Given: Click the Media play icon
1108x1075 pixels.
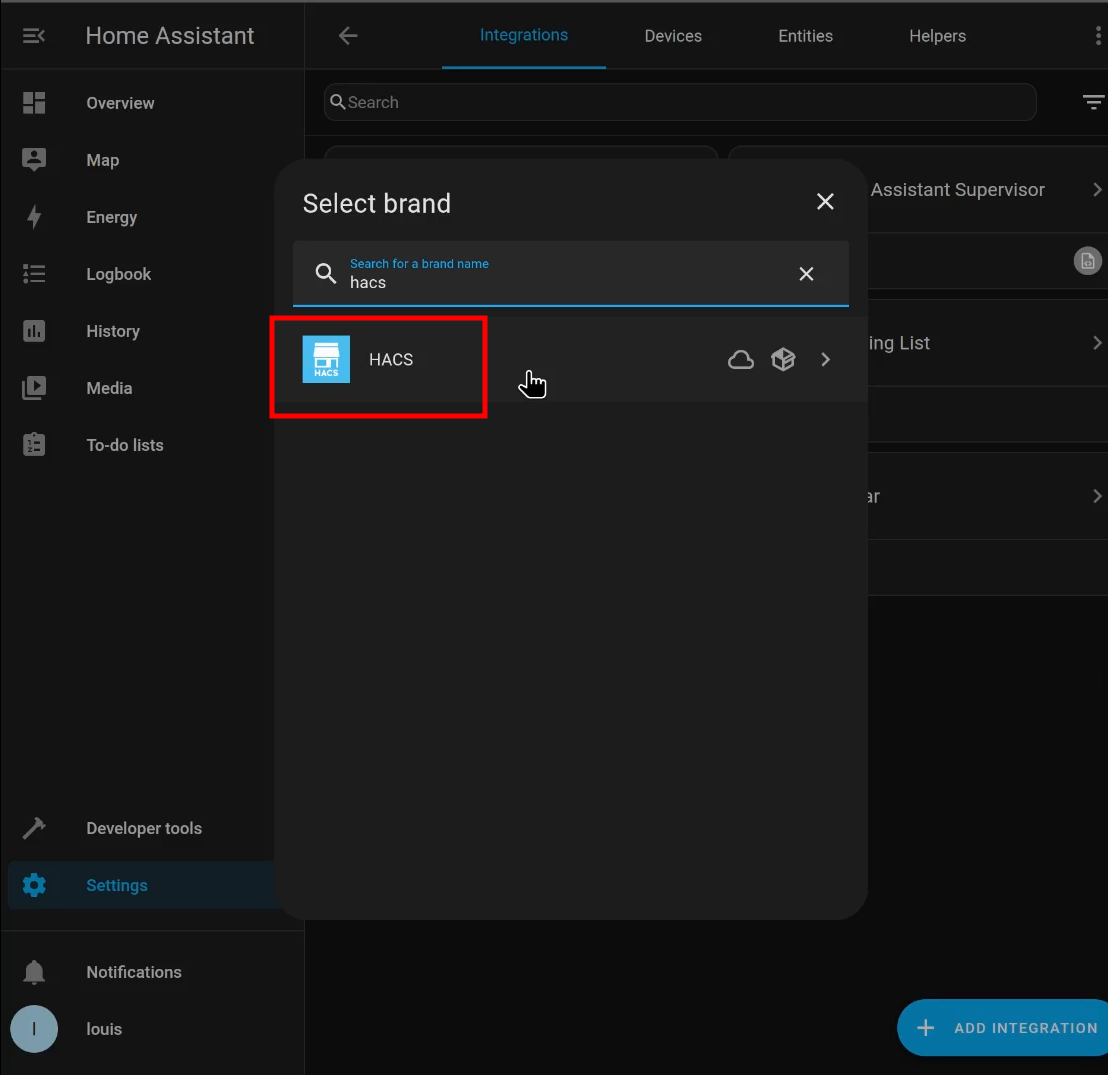Looking at the screenshot, I should (33, 388).
